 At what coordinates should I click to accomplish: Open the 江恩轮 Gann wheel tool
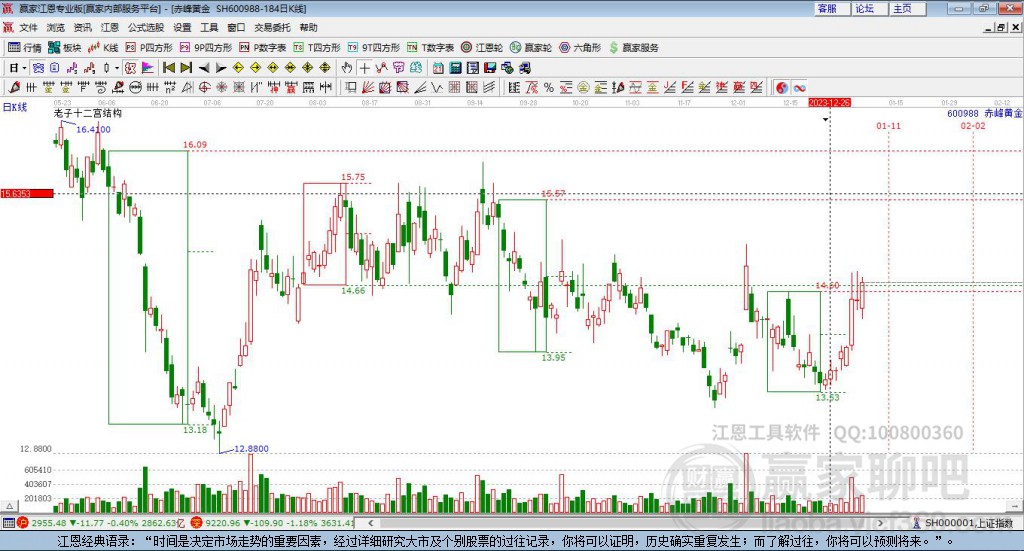click(x=482, y=47)
